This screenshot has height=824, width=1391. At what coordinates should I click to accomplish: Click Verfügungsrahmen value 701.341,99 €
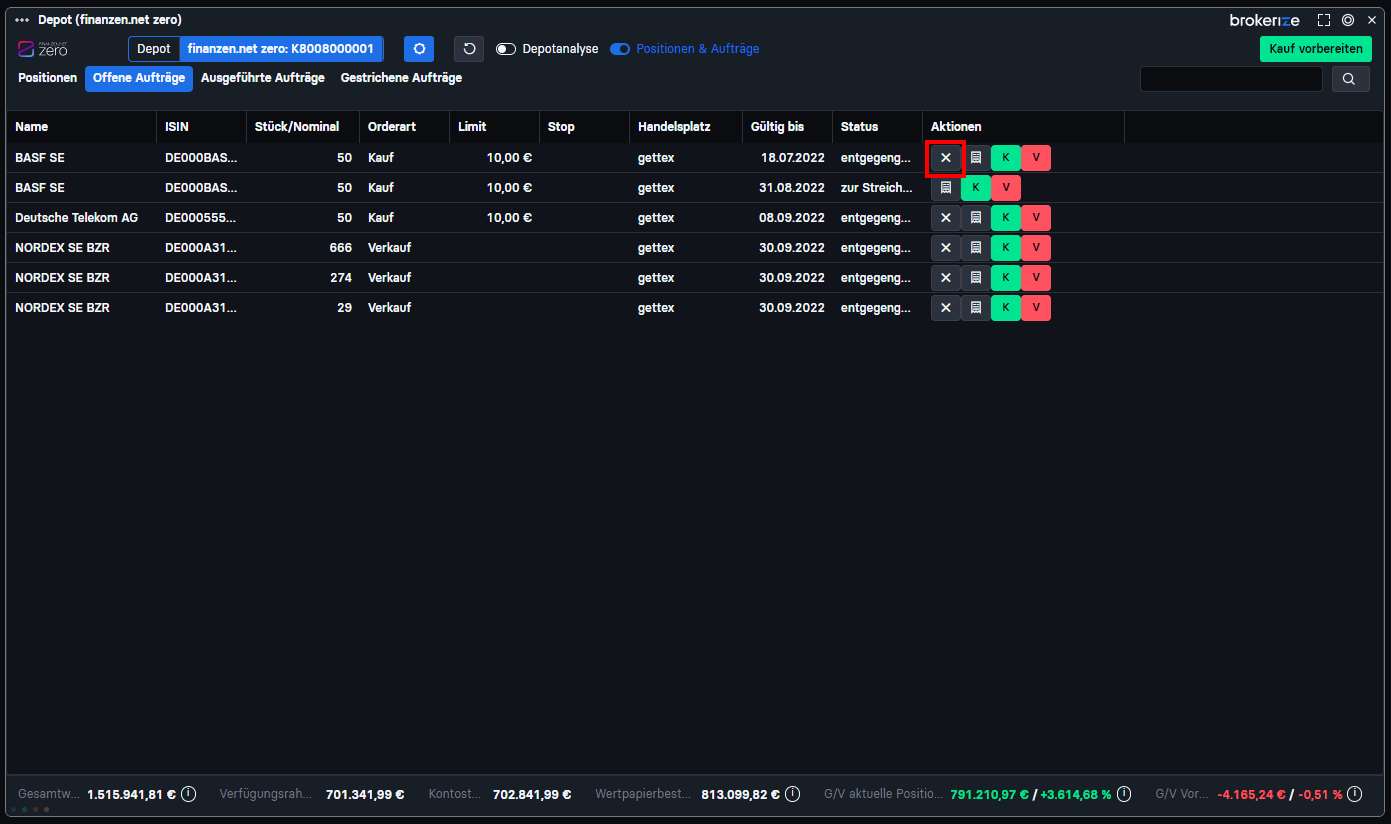pyautogui.click(x=365, y=795)
